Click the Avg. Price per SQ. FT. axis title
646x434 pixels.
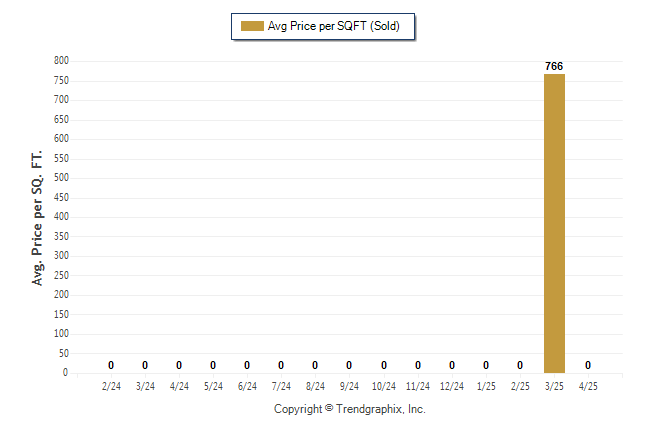point(37,218)
